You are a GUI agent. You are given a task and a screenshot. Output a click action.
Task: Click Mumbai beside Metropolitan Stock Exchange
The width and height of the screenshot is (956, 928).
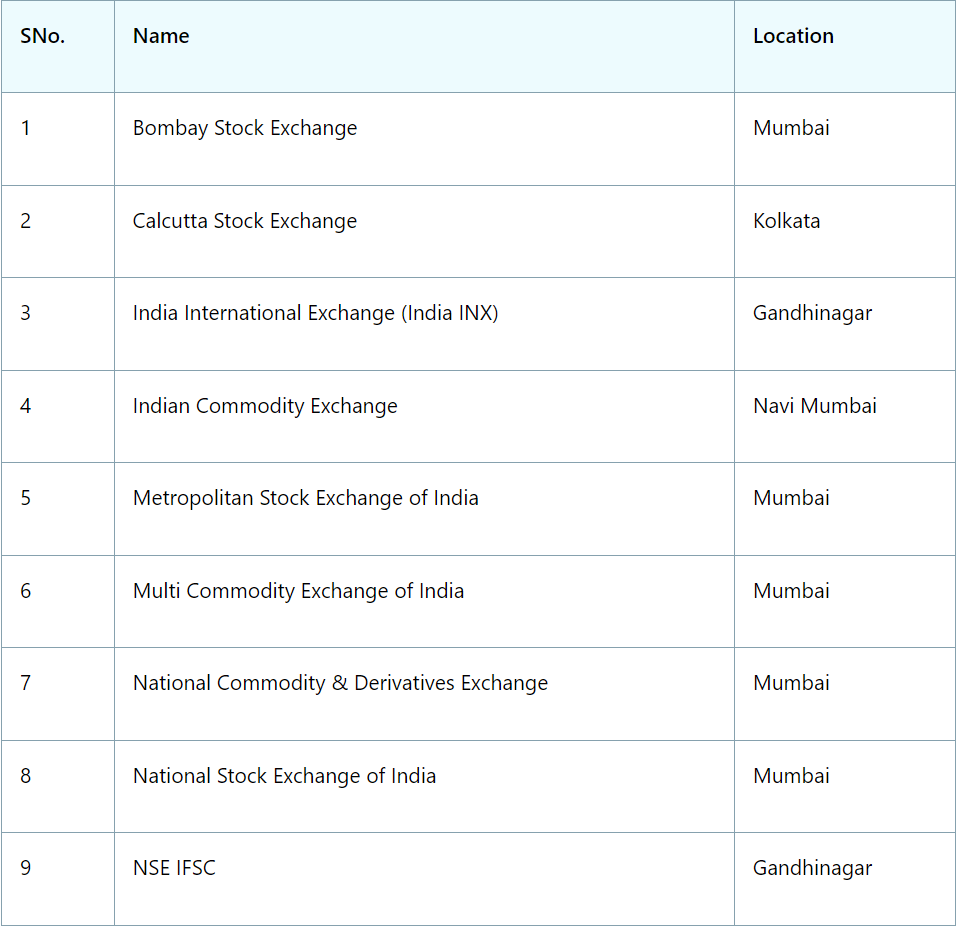click(791, 498)
